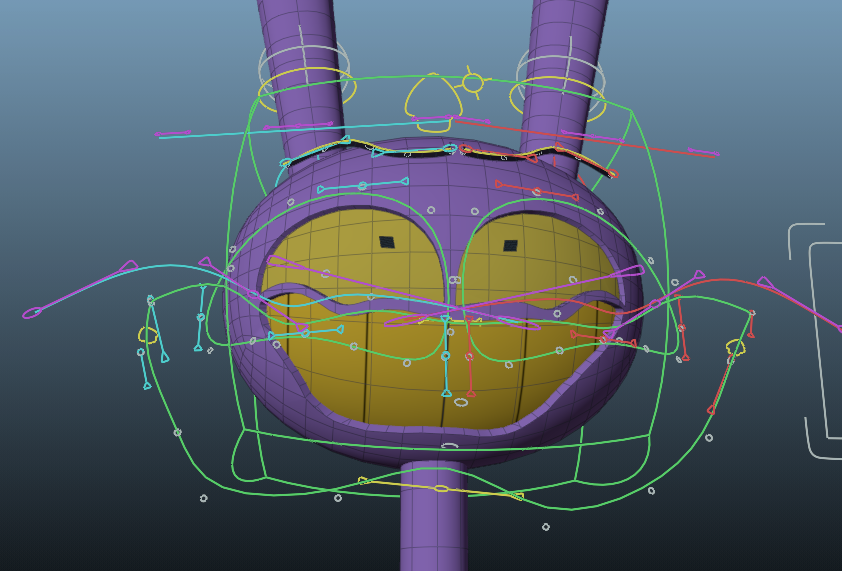Click the black pupil in the right eye
Screen dimensions: 842x571
pos(510,246)
